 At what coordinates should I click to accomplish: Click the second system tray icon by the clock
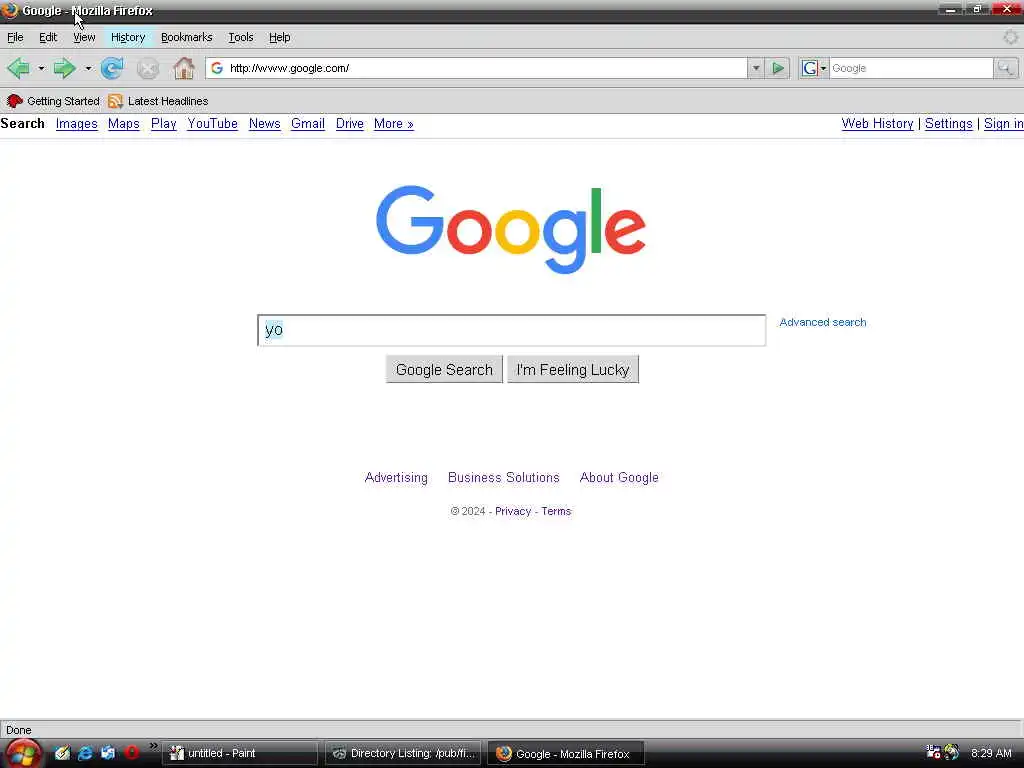[952, 753]
